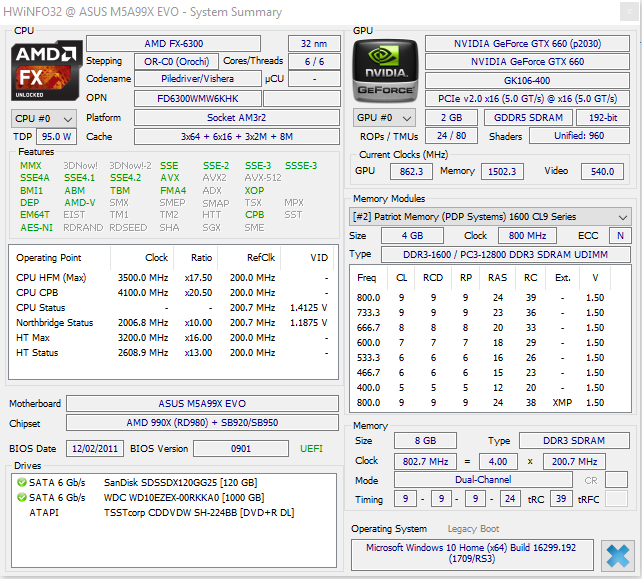
Task: Click the 95.0 W TDP field
Action: 56,136
